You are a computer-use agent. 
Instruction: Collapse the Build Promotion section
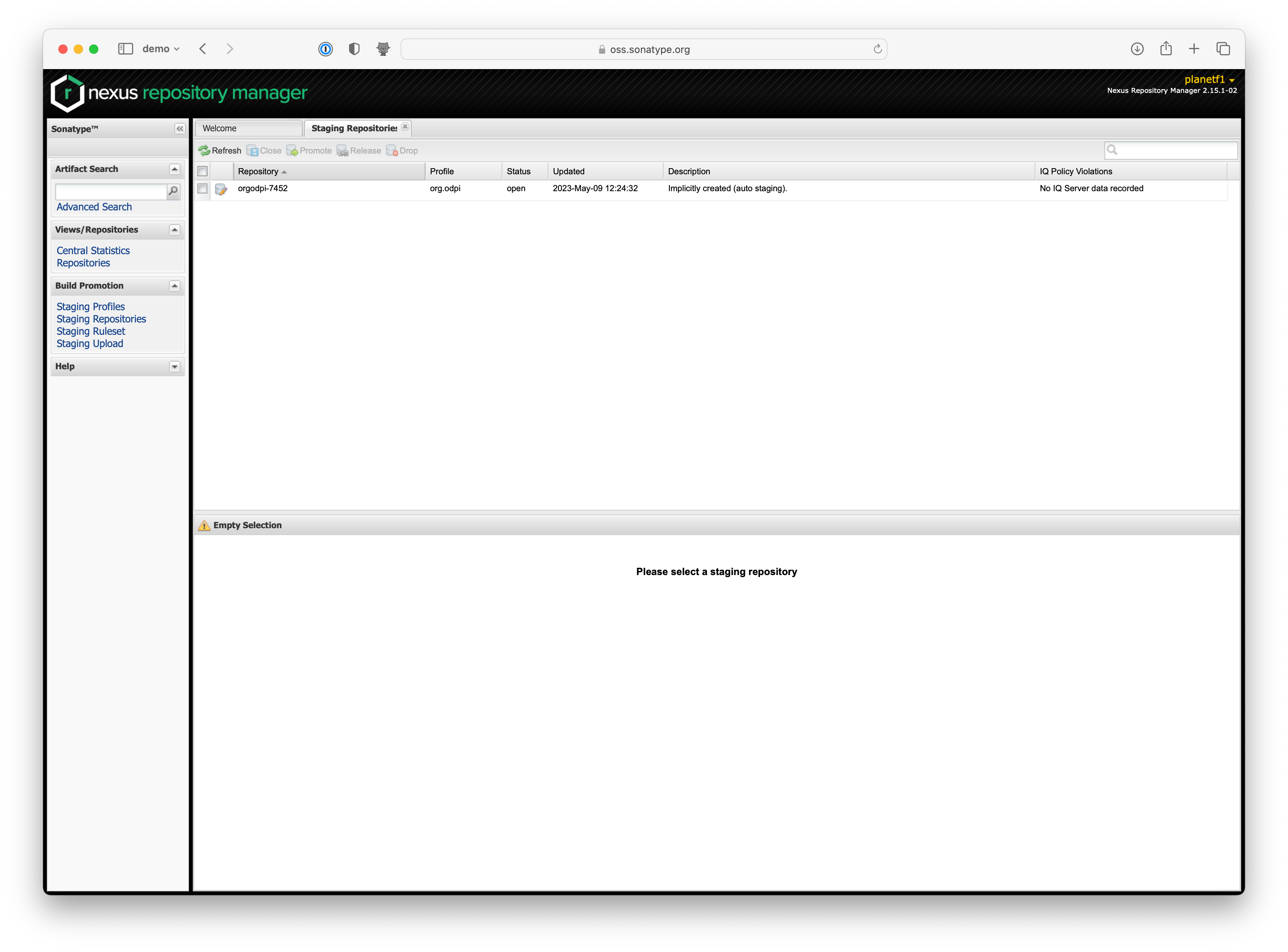pyautogui.click(x=174, y=286)
